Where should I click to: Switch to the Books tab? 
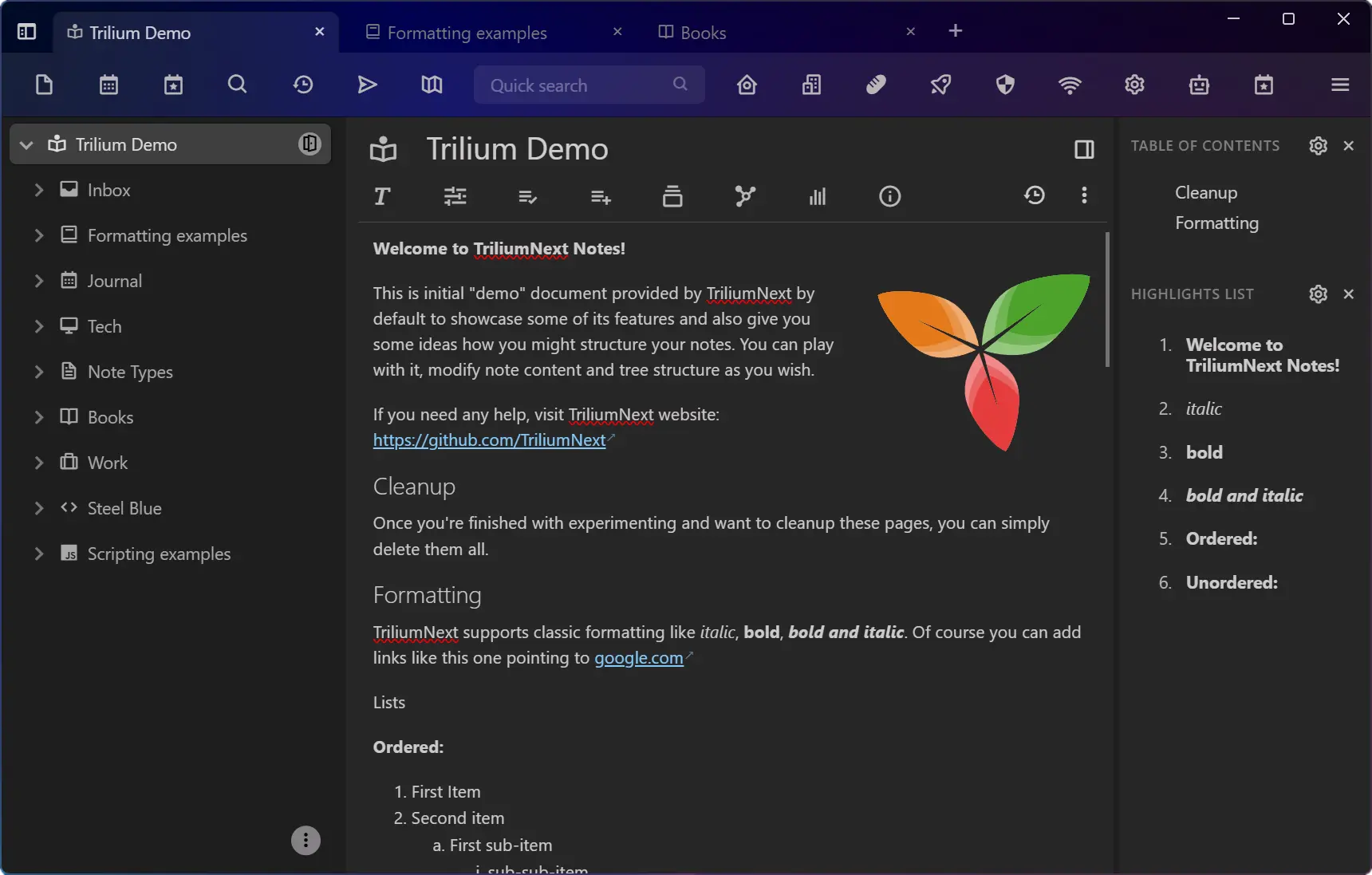(703, 33)
